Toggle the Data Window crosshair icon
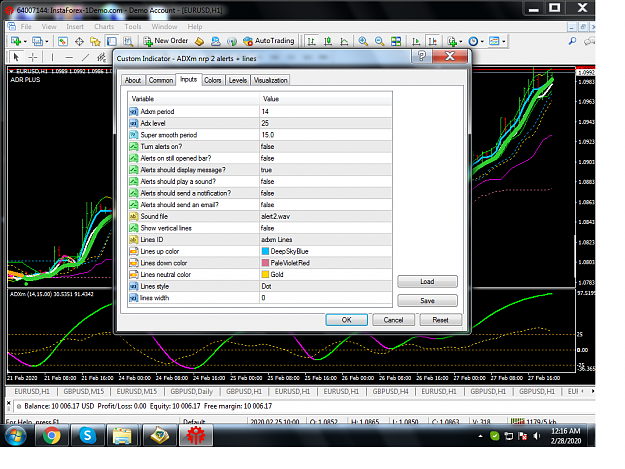The width and height of the screenshot is (625, 469). [x=79, y=41]
